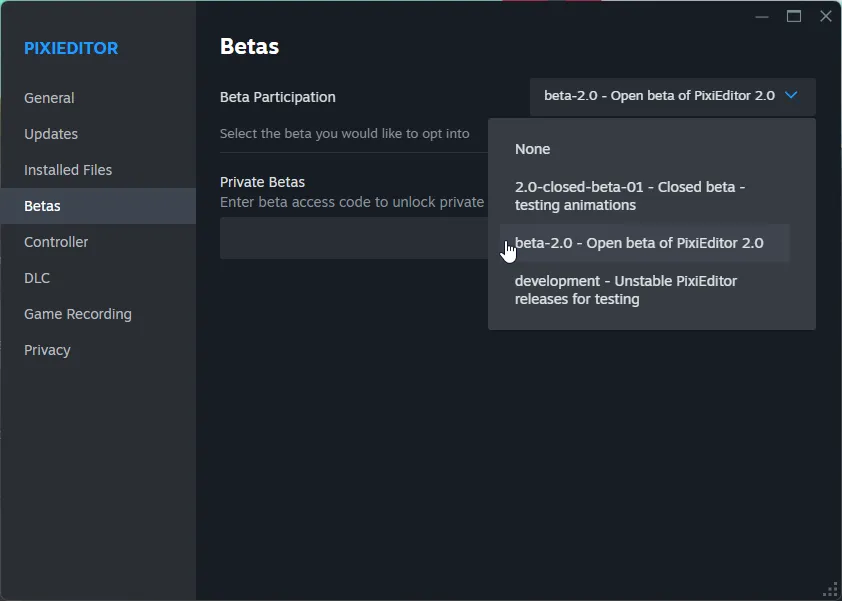Open the DLC section
The image size is (842, 601).
[37, 277]
